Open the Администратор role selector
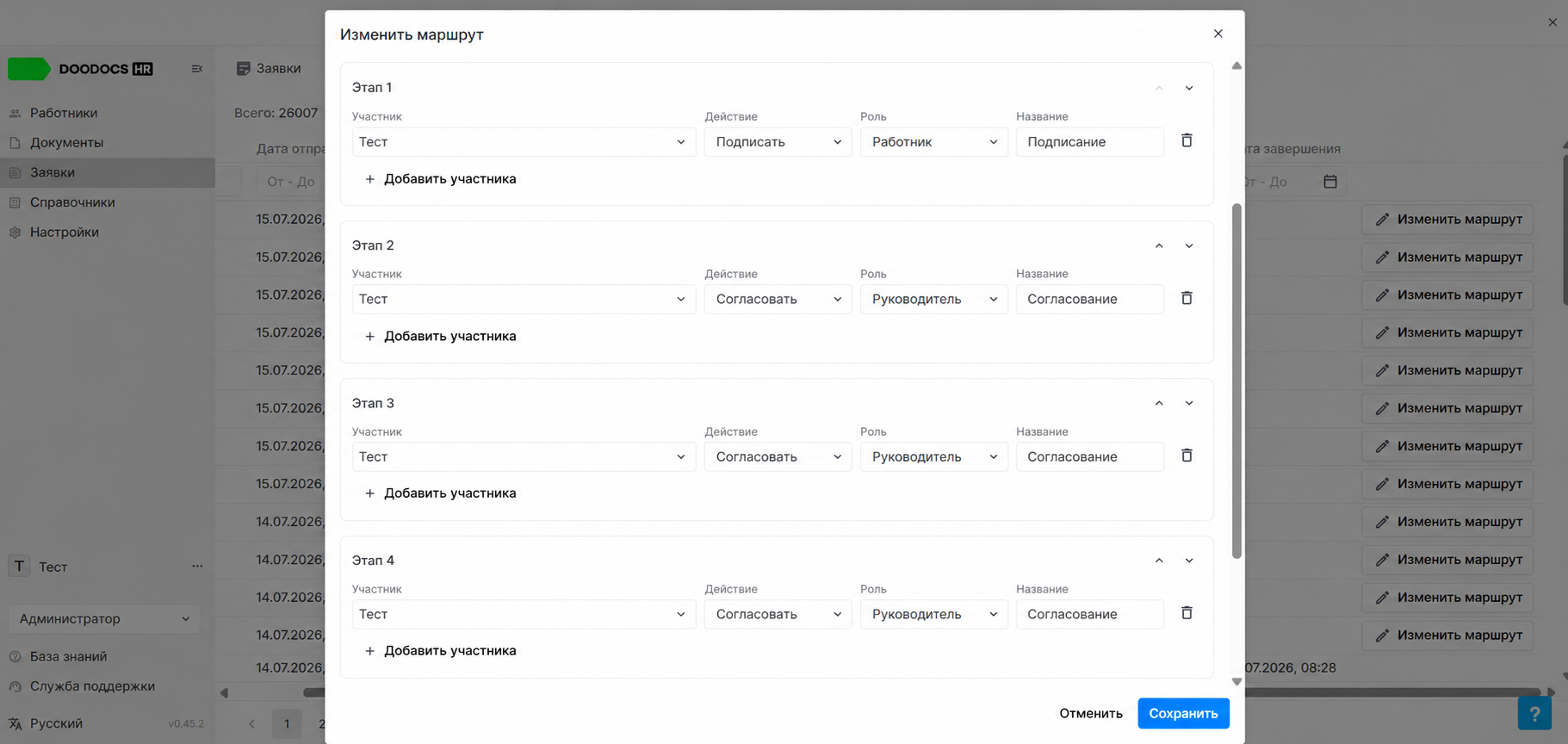This screenshot has width=1568, height=744. (104, 618)
